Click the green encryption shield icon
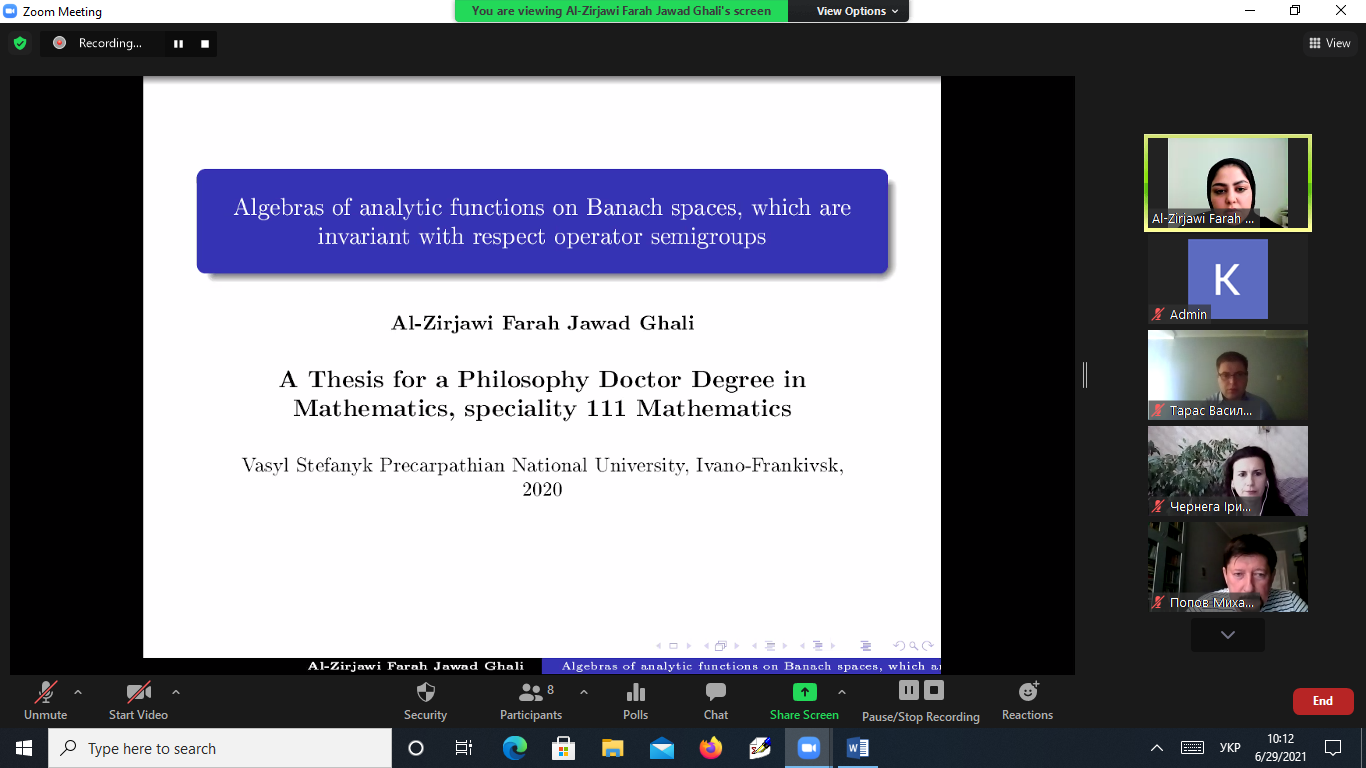Screen dimensions: 1366x768 (x=20, y=43)
